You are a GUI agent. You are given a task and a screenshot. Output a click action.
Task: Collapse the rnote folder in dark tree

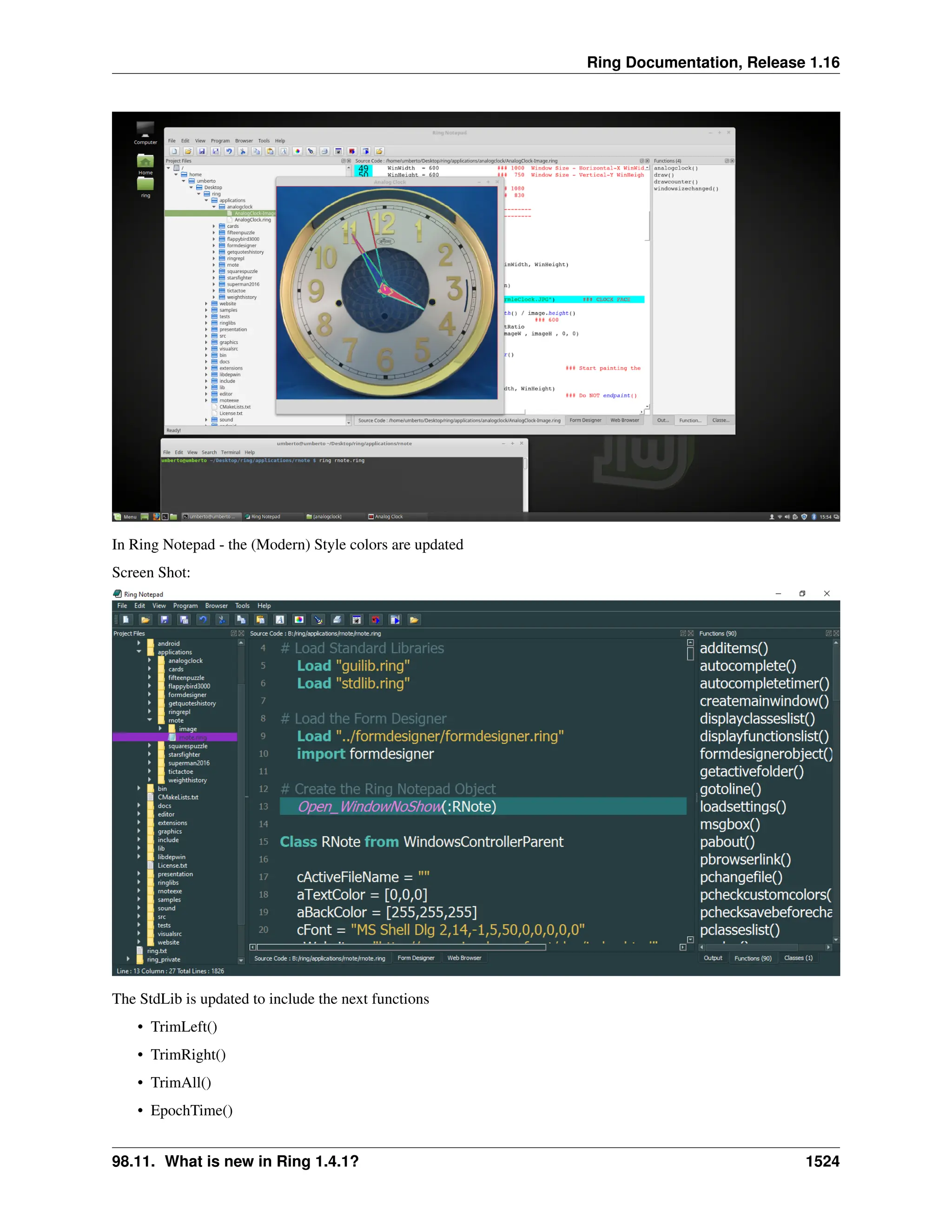[150, 720]
